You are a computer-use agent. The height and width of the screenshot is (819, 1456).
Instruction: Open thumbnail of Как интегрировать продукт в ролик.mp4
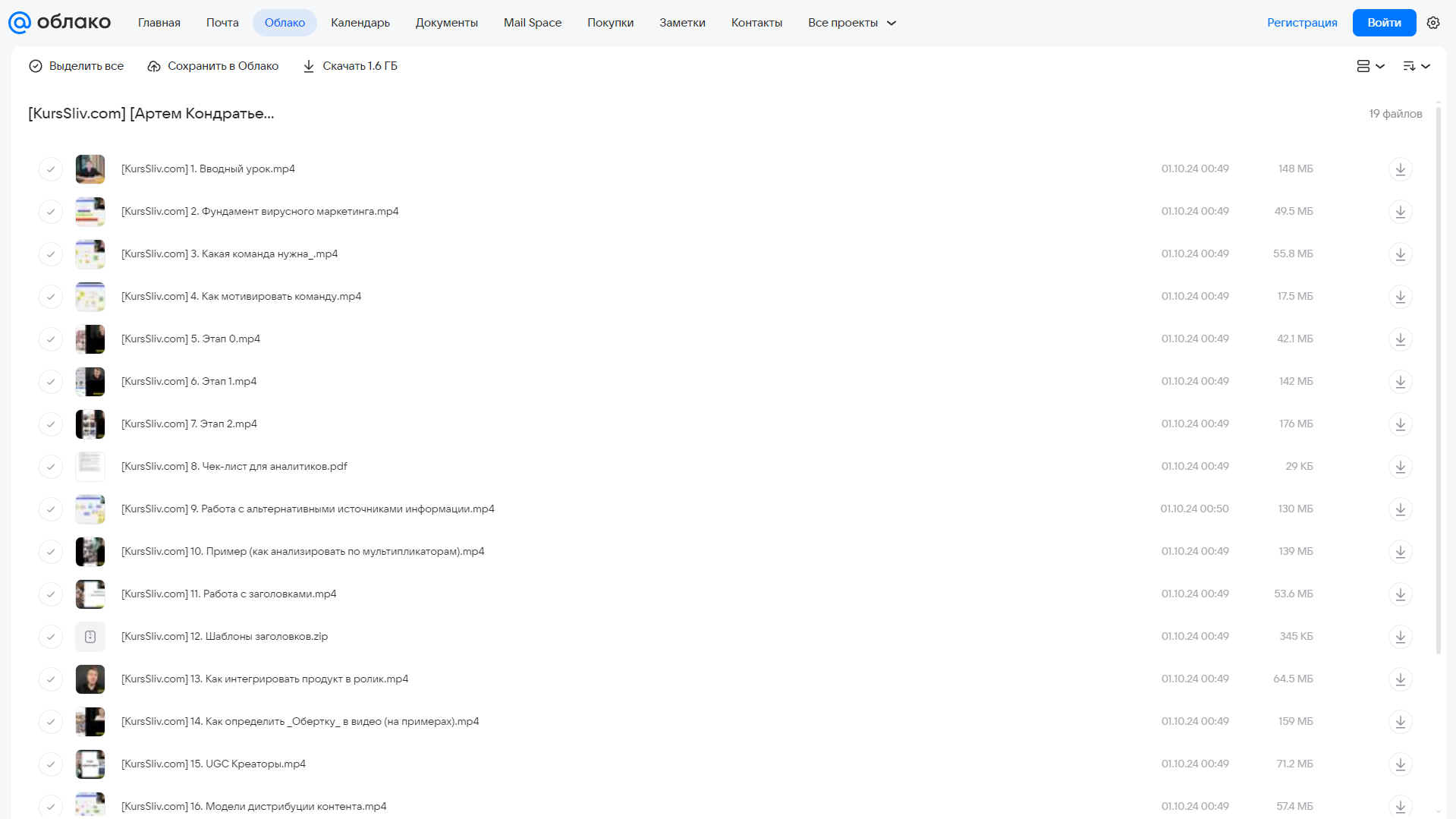(90, 679)
